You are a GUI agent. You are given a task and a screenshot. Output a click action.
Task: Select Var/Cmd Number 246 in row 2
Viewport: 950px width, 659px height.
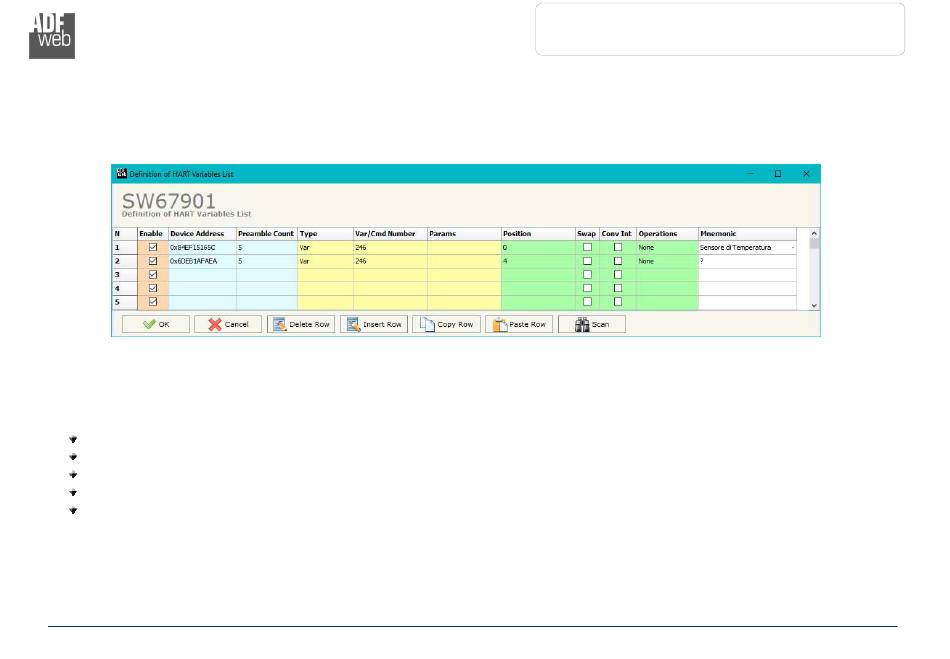coord(390,261)
